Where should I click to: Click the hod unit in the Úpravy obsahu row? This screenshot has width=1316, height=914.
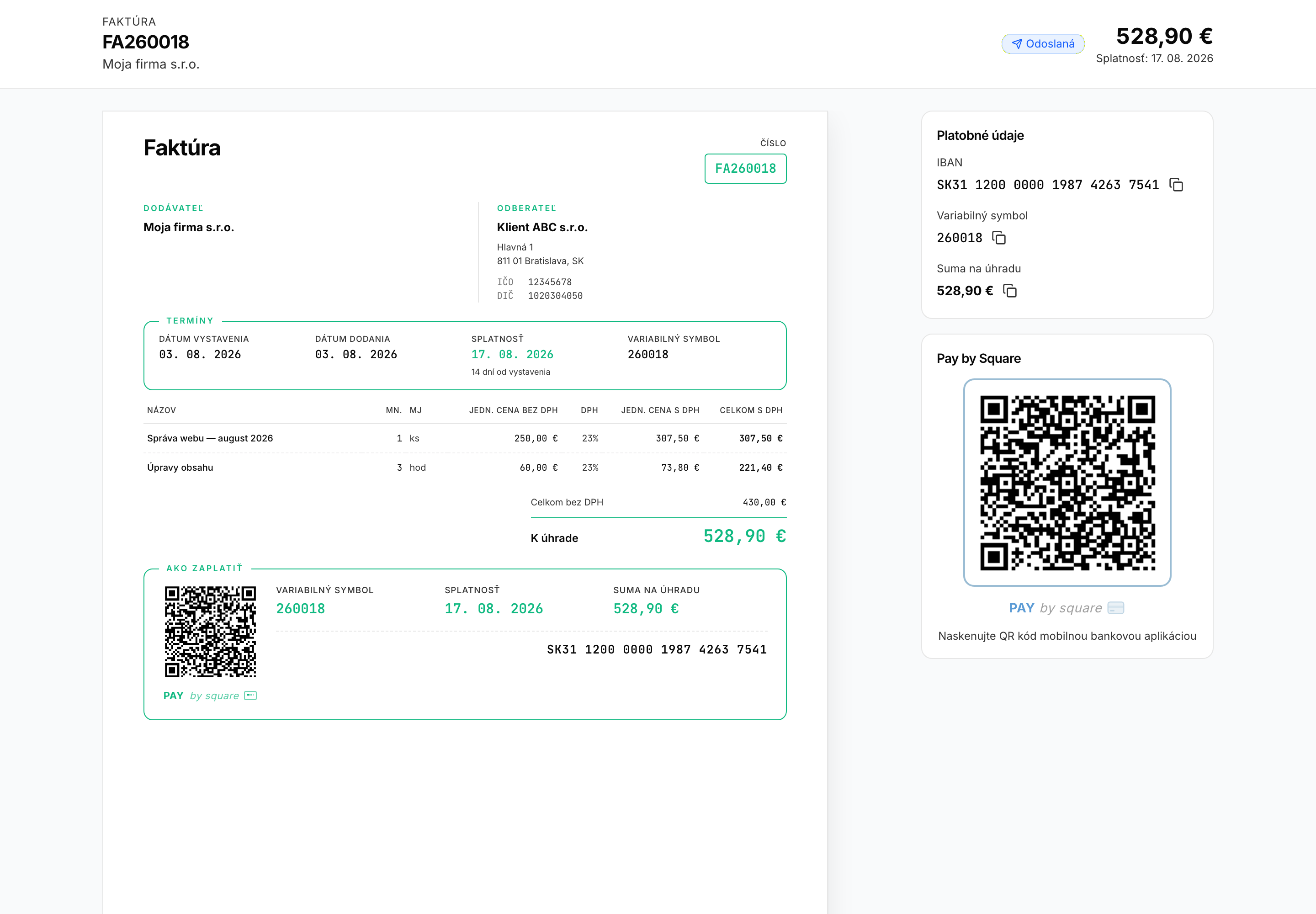click(x=418, y=468)
